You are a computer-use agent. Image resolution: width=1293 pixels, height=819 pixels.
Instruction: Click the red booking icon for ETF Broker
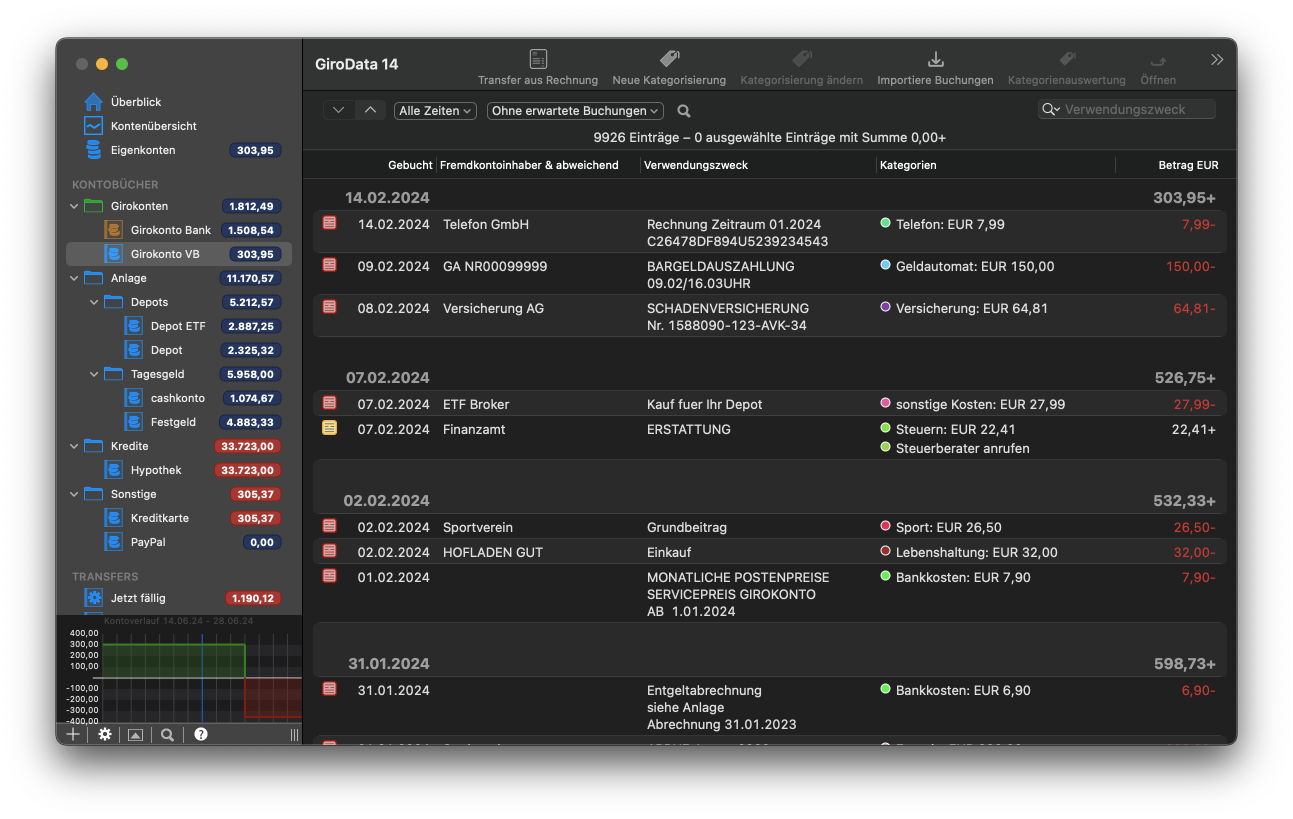(329, 403)
